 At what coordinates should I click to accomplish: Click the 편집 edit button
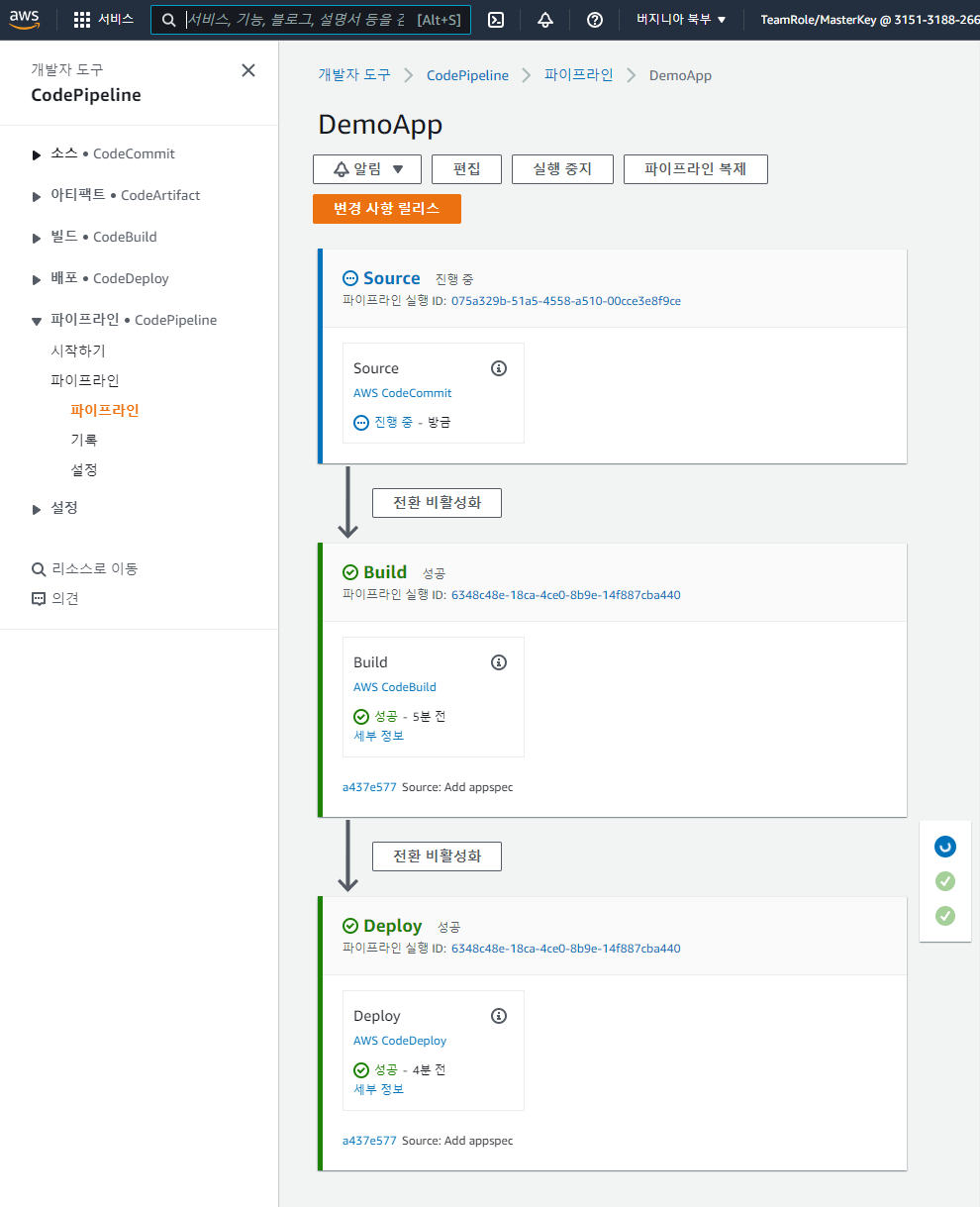click(x=467, y=169)
